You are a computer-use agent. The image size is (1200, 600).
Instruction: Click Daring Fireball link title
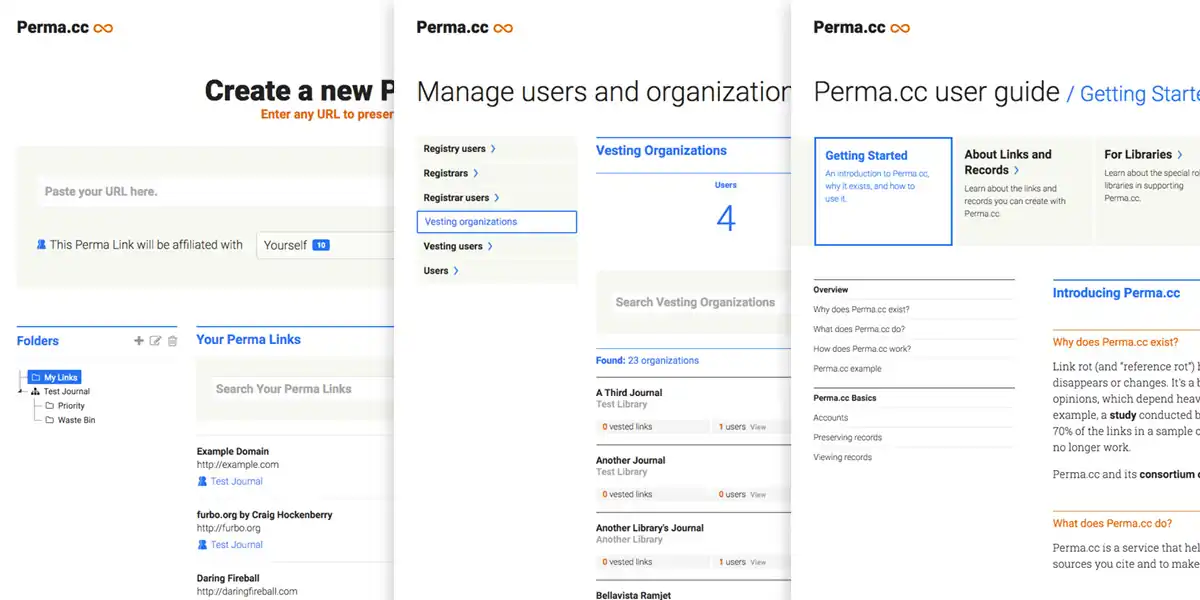coord(228,578)
